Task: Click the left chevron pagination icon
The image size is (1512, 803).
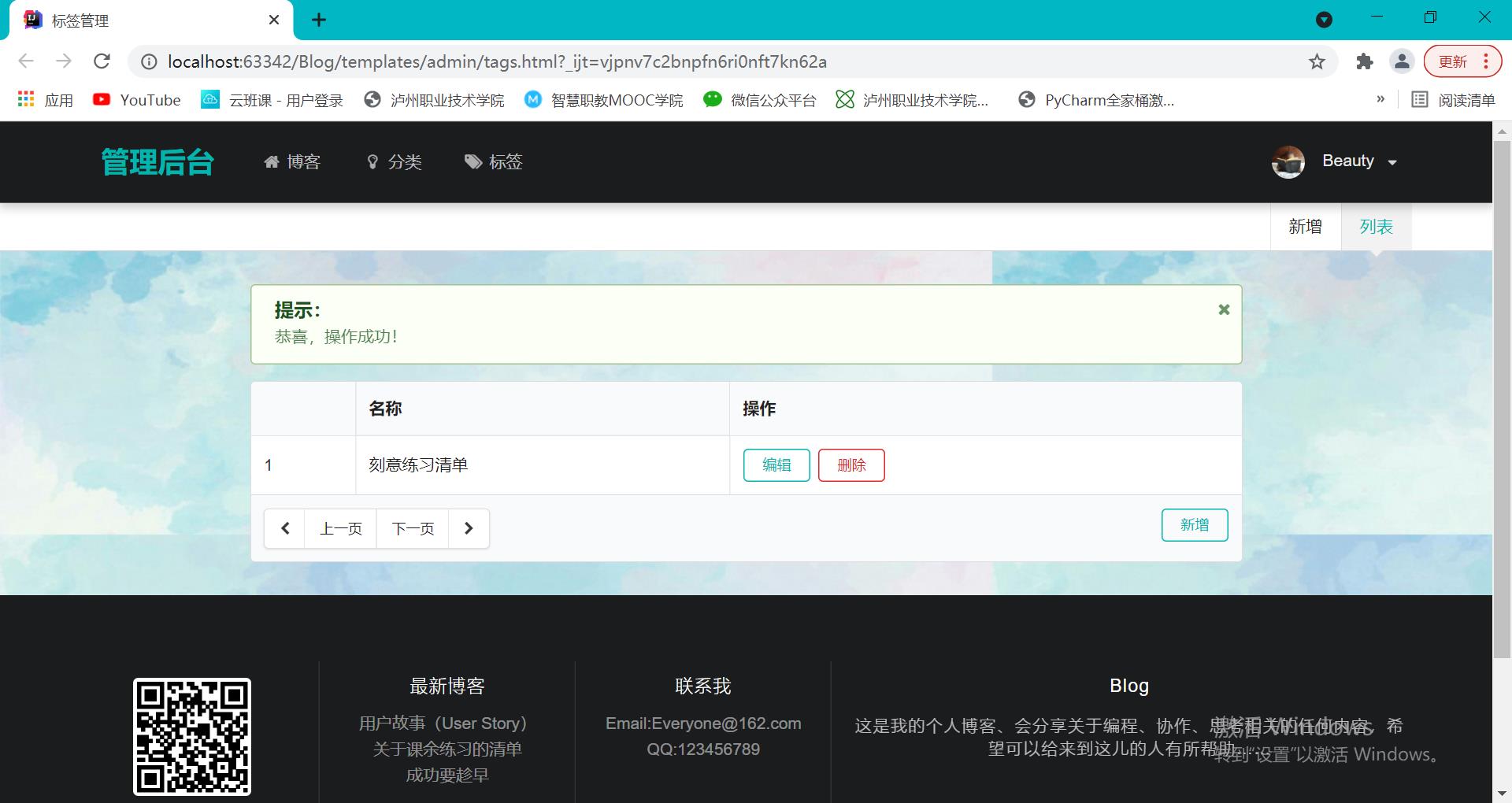Action: pyautogui.click(x=285, y=528)
